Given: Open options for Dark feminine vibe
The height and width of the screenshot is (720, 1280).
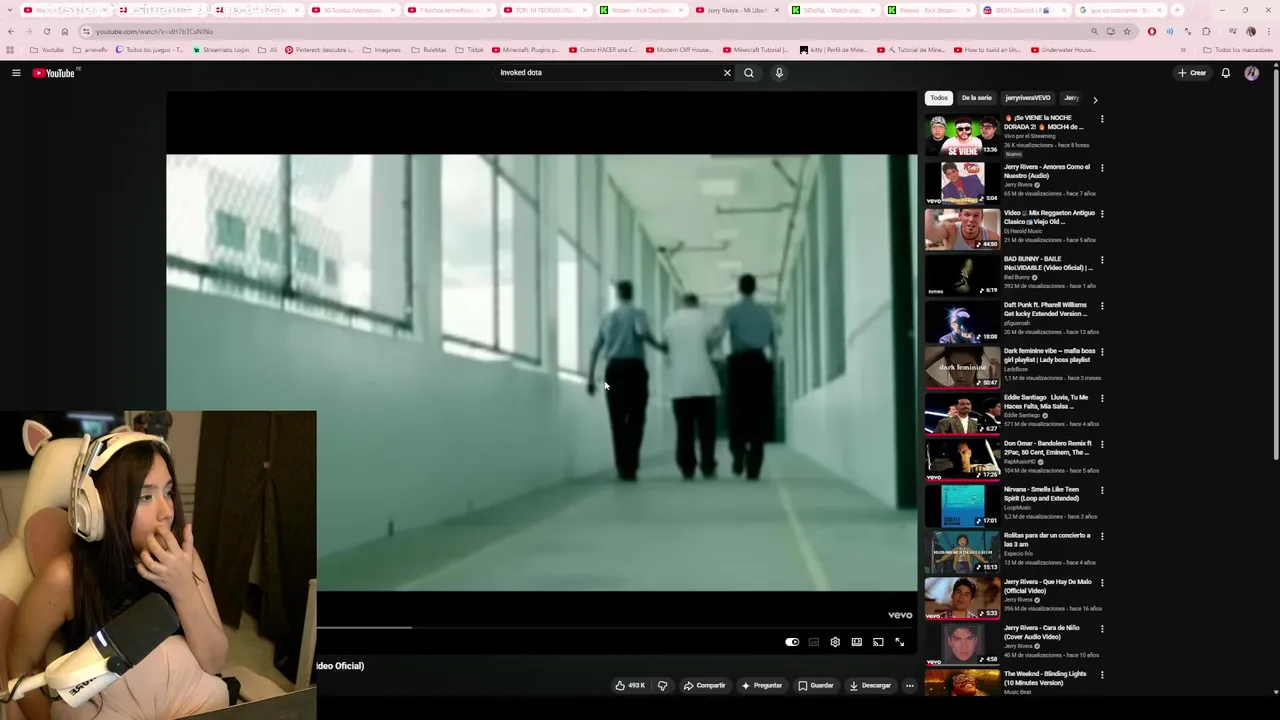Looking at the screenshot, I should [1102, 352].
